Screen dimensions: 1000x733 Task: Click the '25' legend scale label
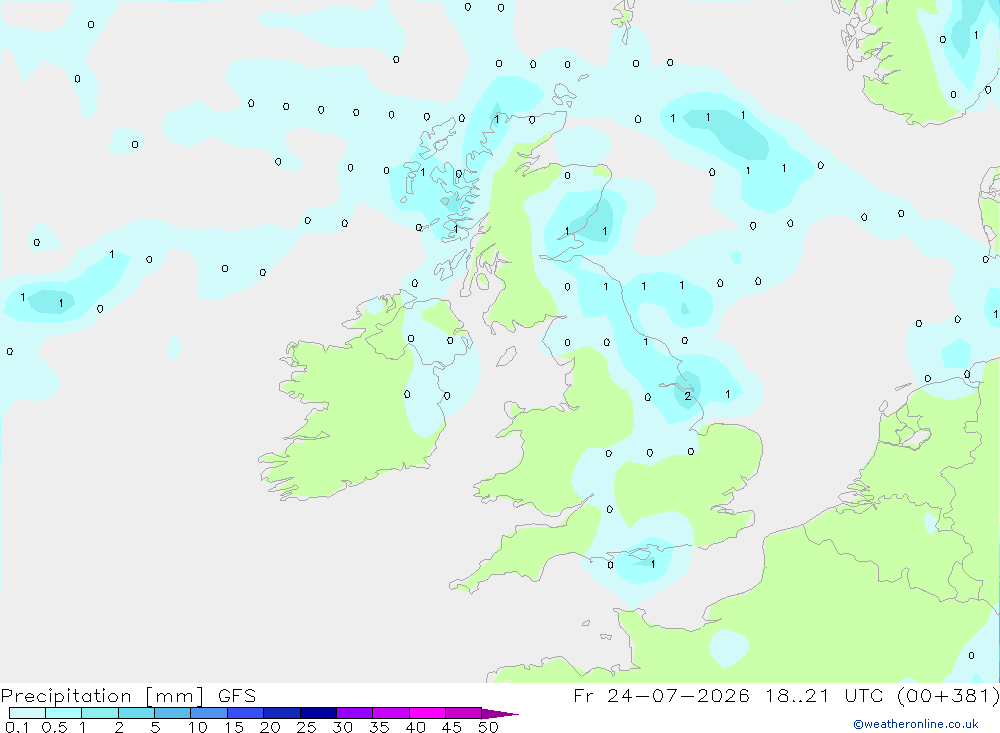pyautogui.click(x=306, y=727)
